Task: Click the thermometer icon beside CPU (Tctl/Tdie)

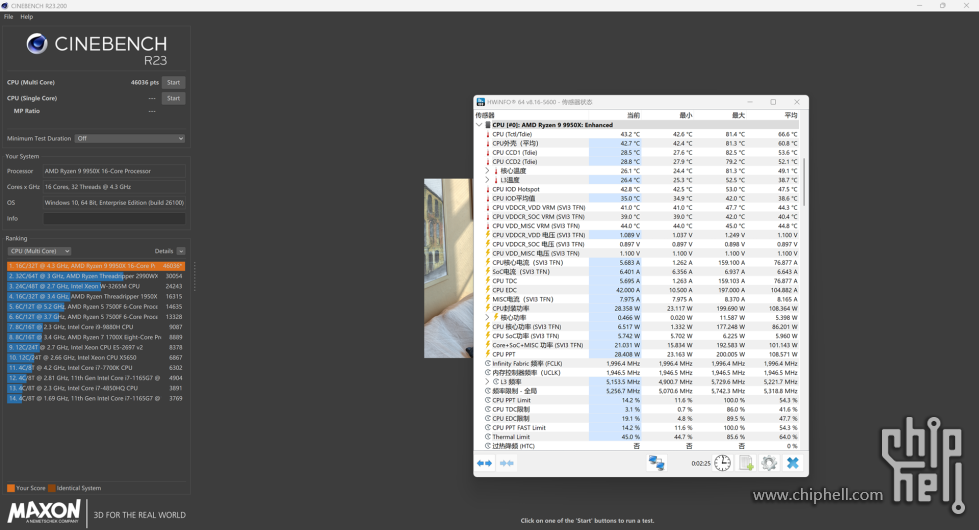Action: tap(488, 134)
